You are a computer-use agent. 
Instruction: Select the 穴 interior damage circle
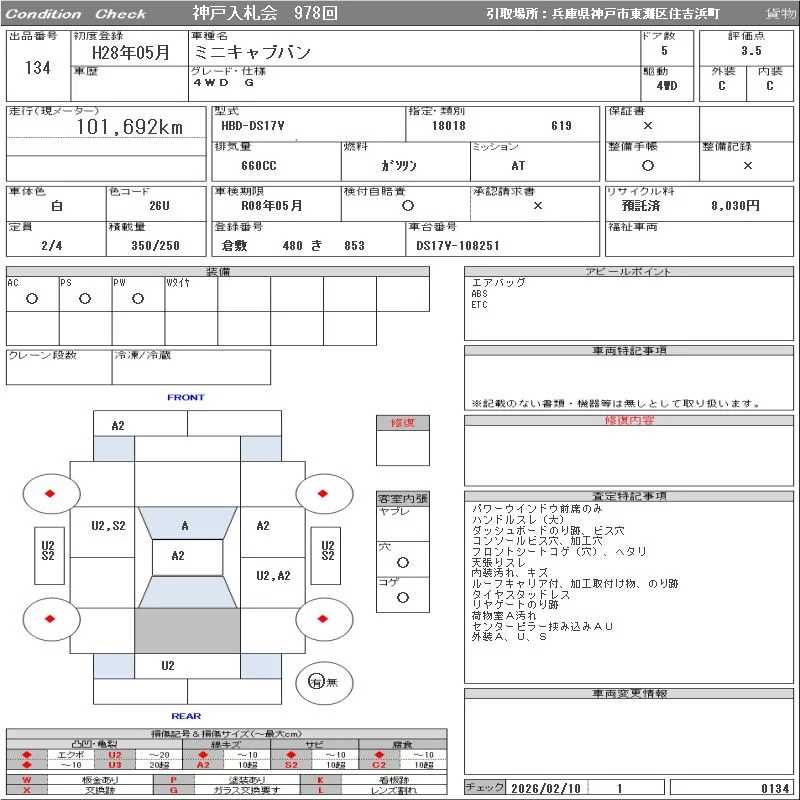pos(403,562)
